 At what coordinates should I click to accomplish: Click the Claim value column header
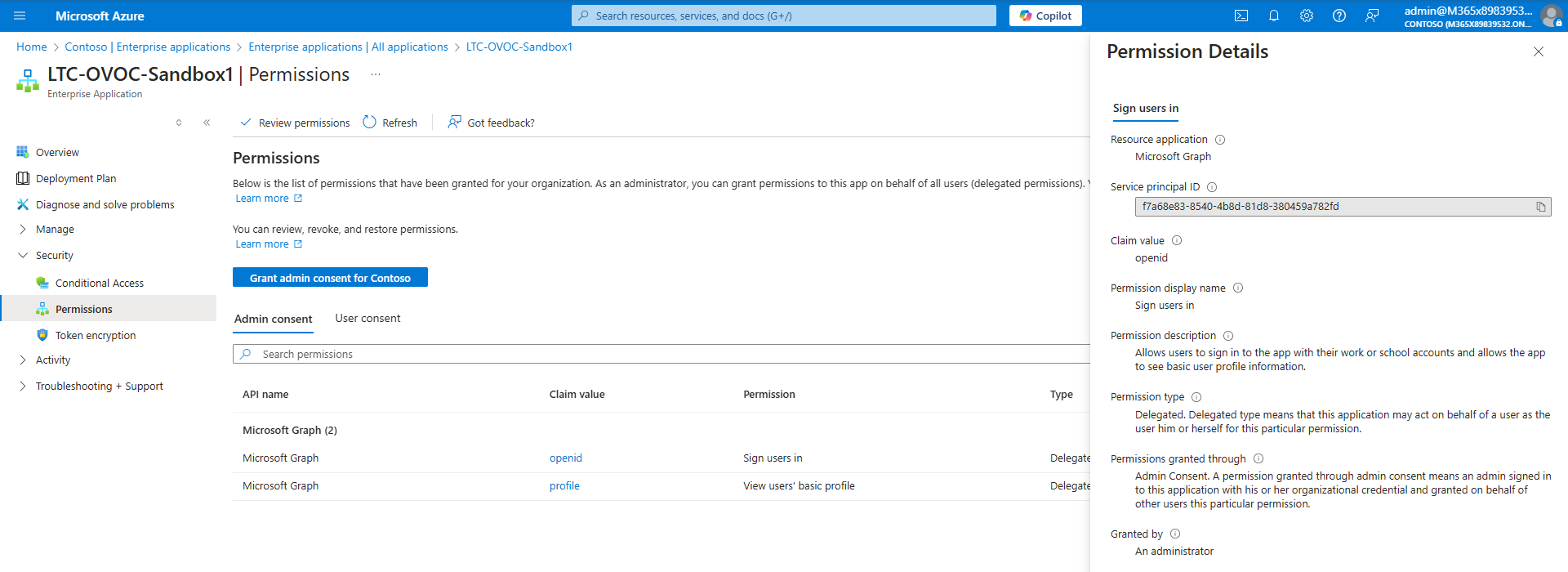(x=577, y=395)
